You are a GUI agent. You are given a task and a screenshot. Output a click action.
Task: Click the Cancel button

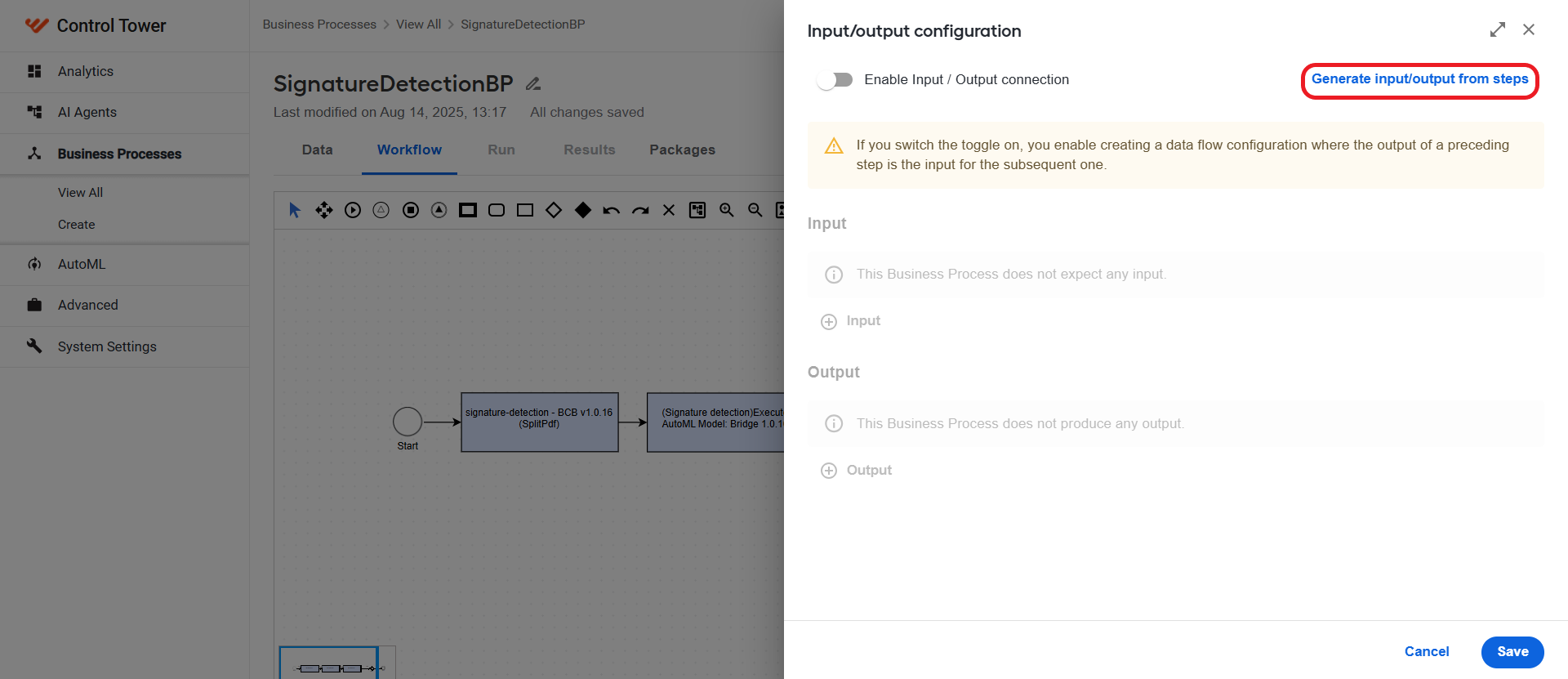point(1427,652)
